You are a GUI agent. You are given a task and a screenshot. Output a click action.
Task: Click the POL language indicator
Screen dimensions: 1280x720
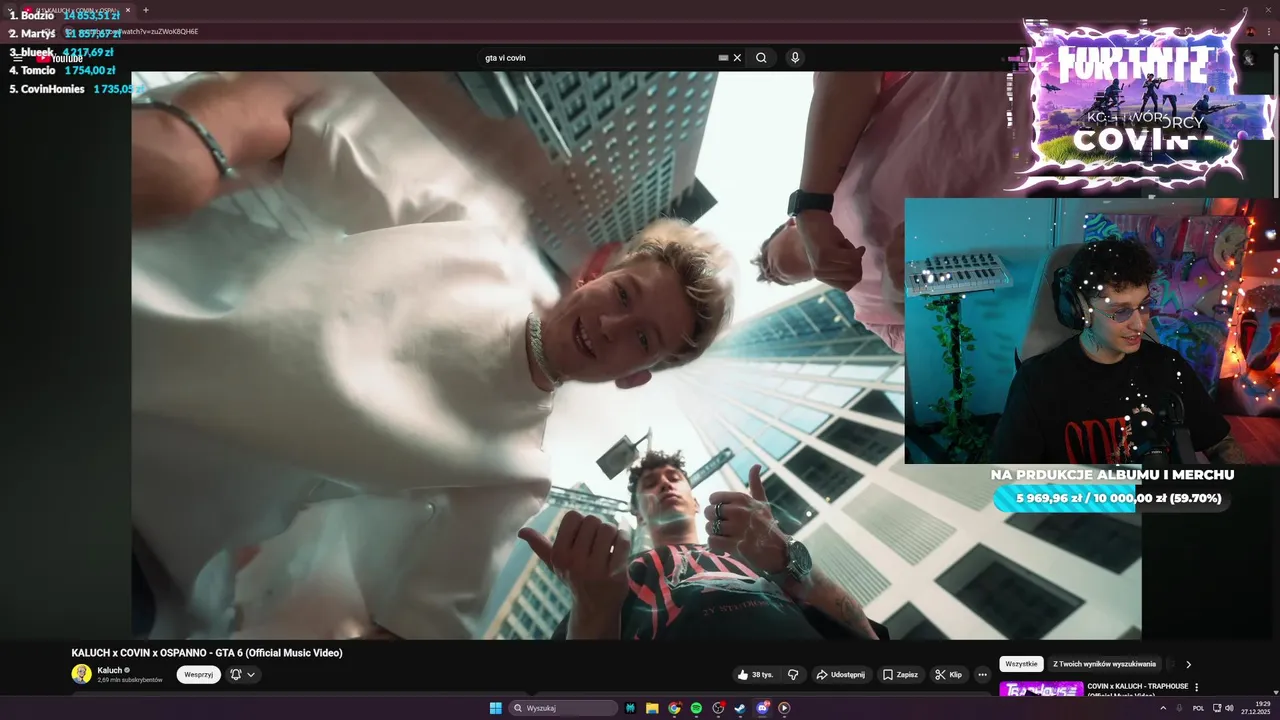pos(1198,708)
